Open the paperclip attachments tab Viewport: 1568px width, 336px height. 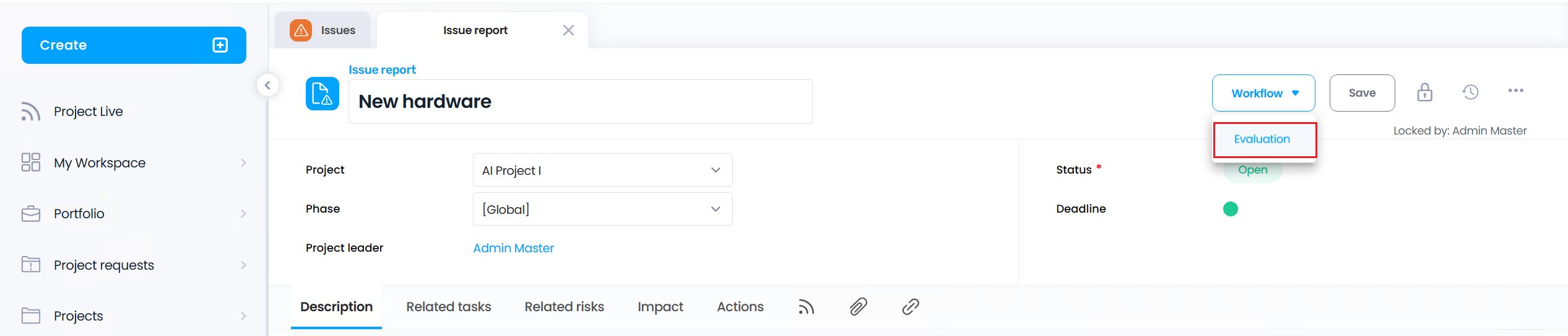point(858,306)
